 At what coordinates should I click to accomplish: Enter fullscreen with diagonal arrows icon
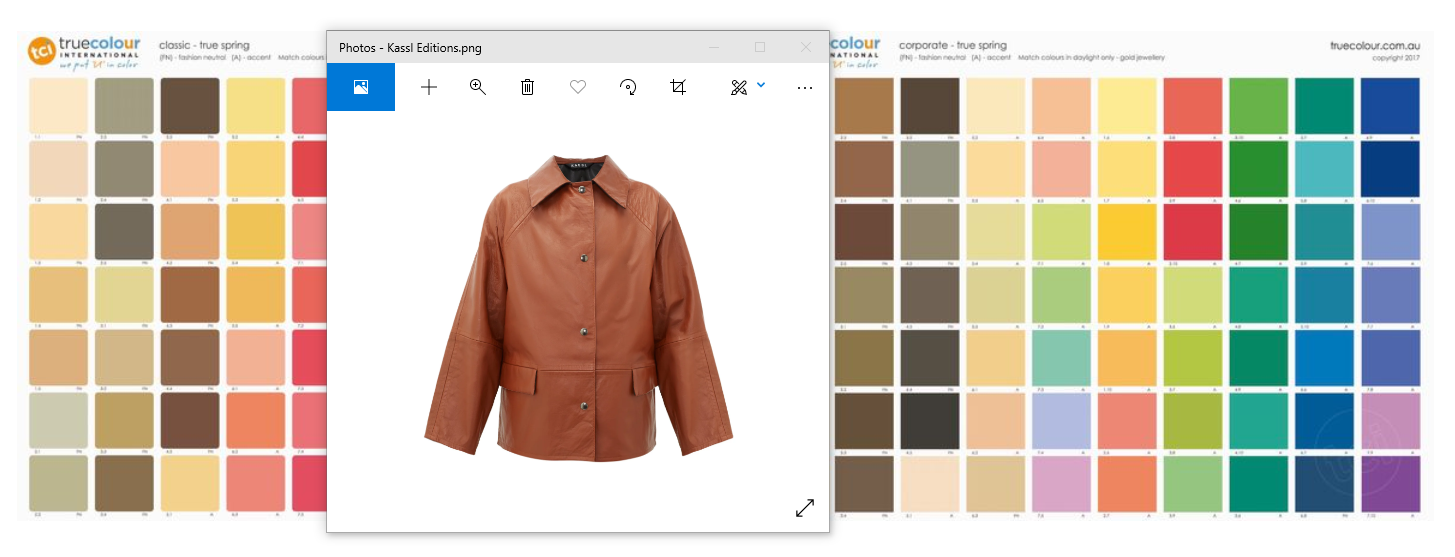pos(805,508)
